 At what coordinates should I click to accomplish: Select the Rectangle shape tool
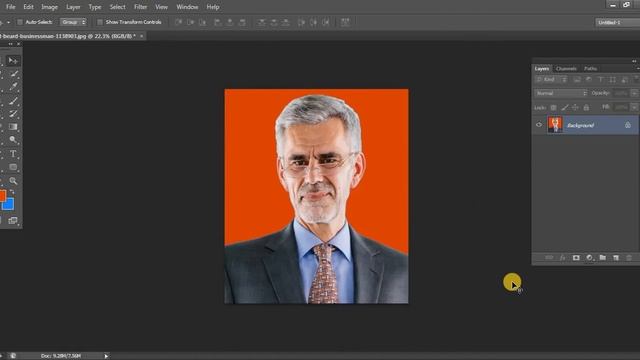click(x=13, y=167)
